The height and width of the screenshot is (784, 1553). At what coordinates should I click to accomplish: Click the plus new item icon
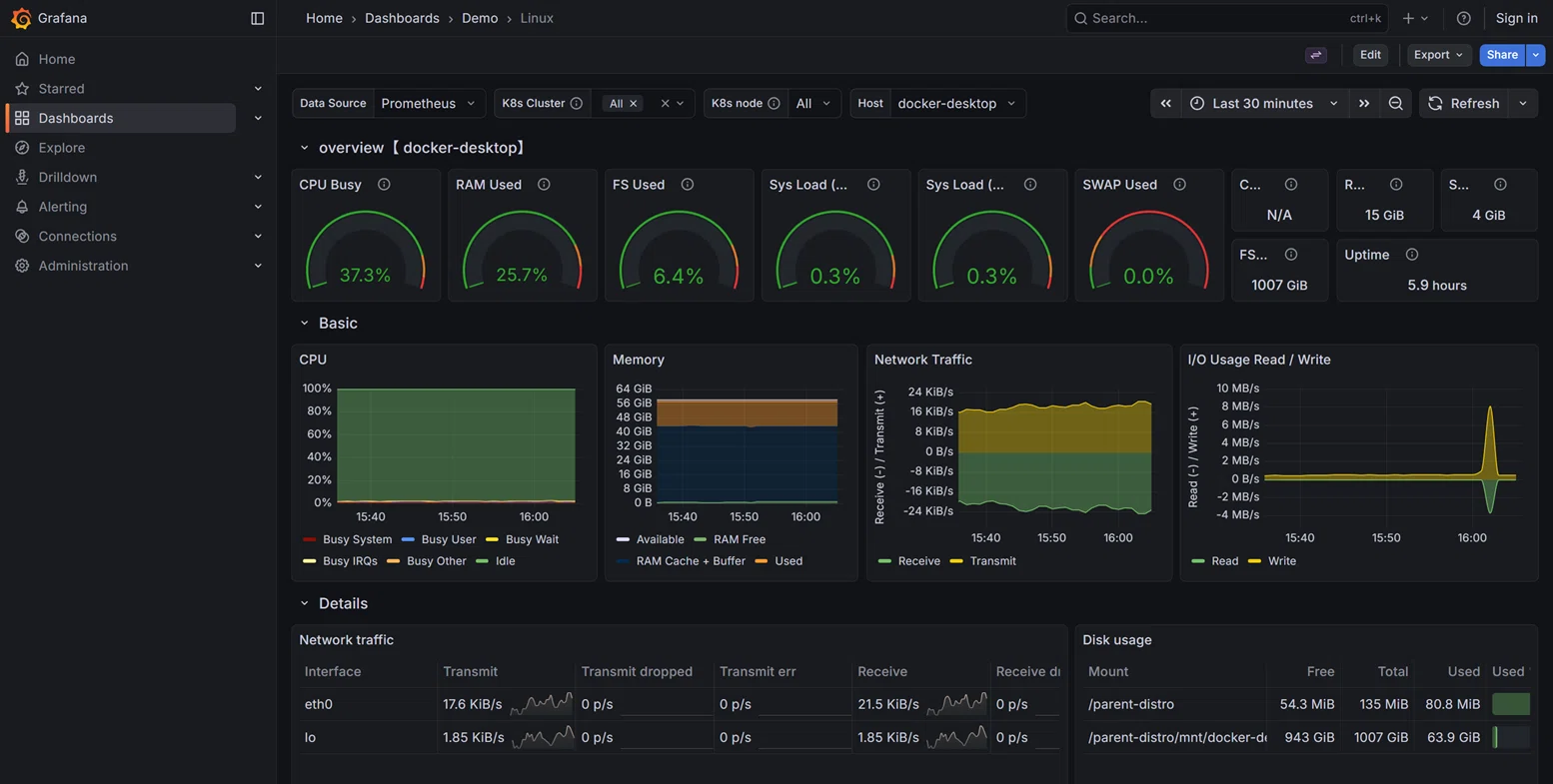point(1408,18)
